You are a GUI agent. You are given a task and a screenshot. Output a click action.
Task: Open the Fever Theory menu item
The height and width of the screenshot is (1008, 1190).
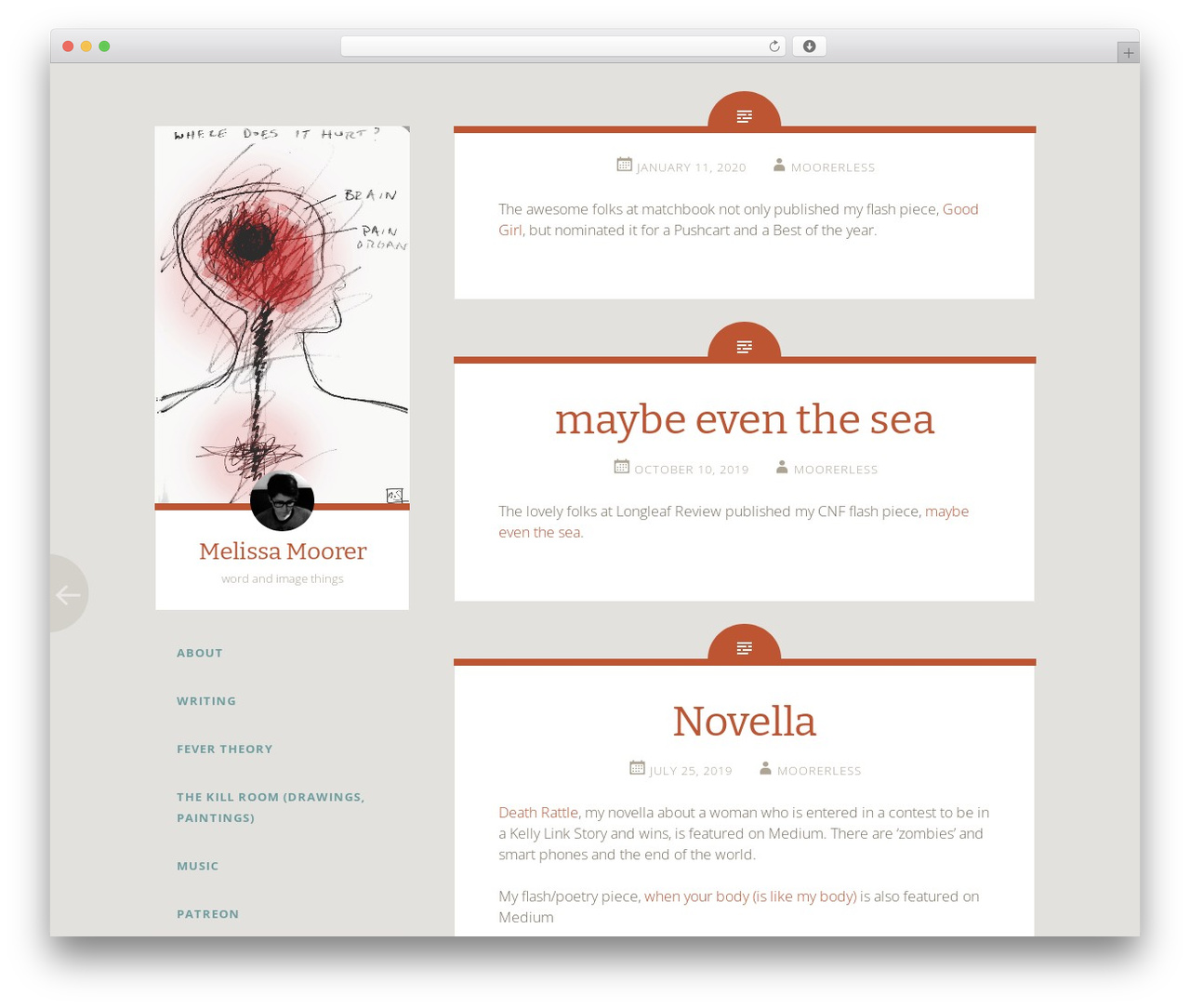pyautogui.click(x=225, y=749)
